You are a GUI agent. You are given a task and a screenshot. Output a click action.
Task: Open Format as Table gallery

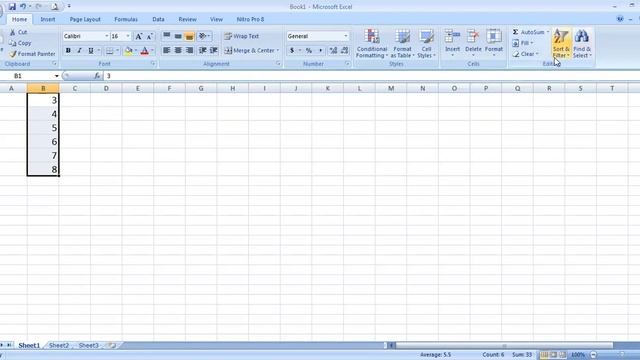402,44
